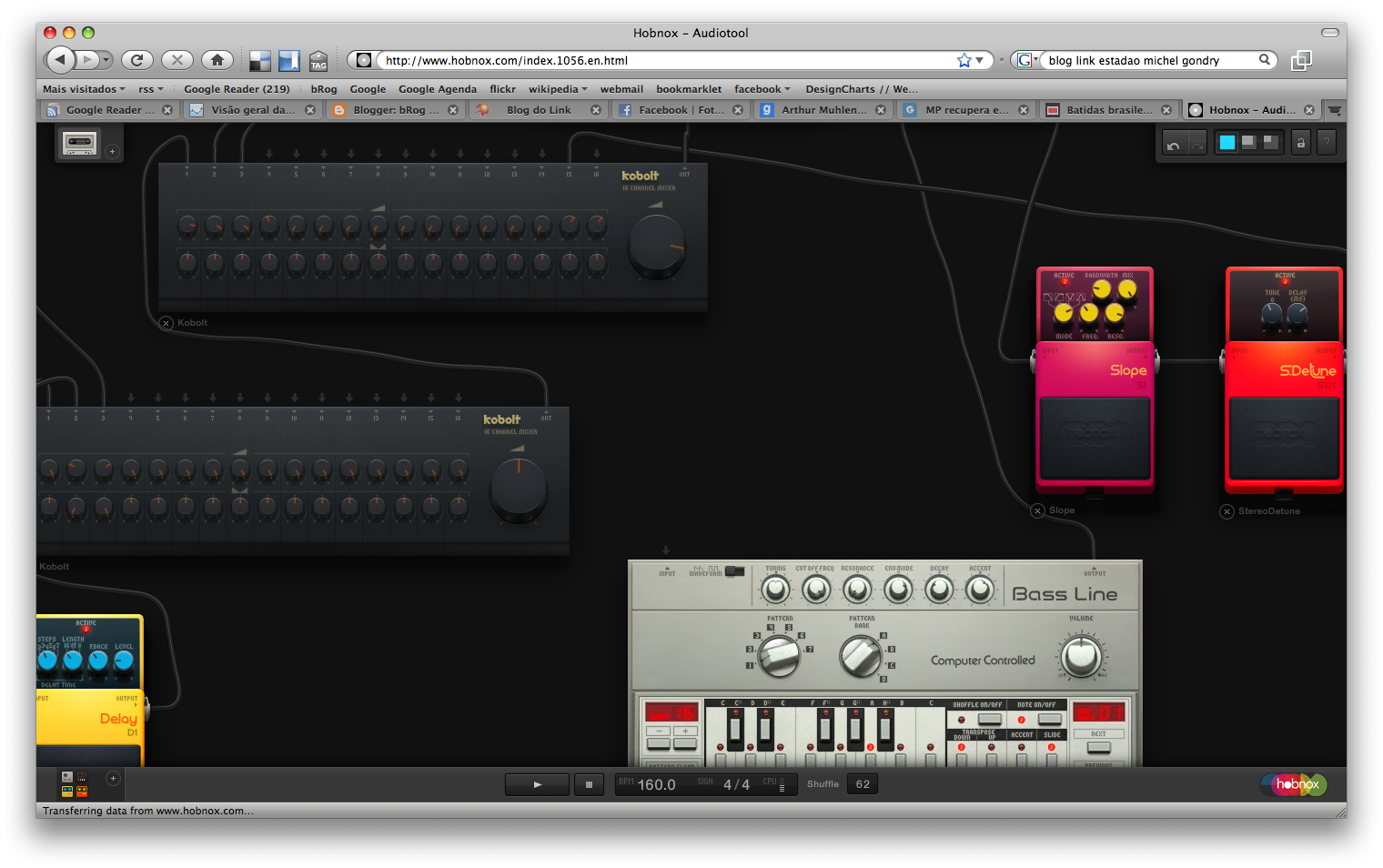
Task: Remove the StereoDetune pedal using its X
Action: click(x=1227, y=511)
